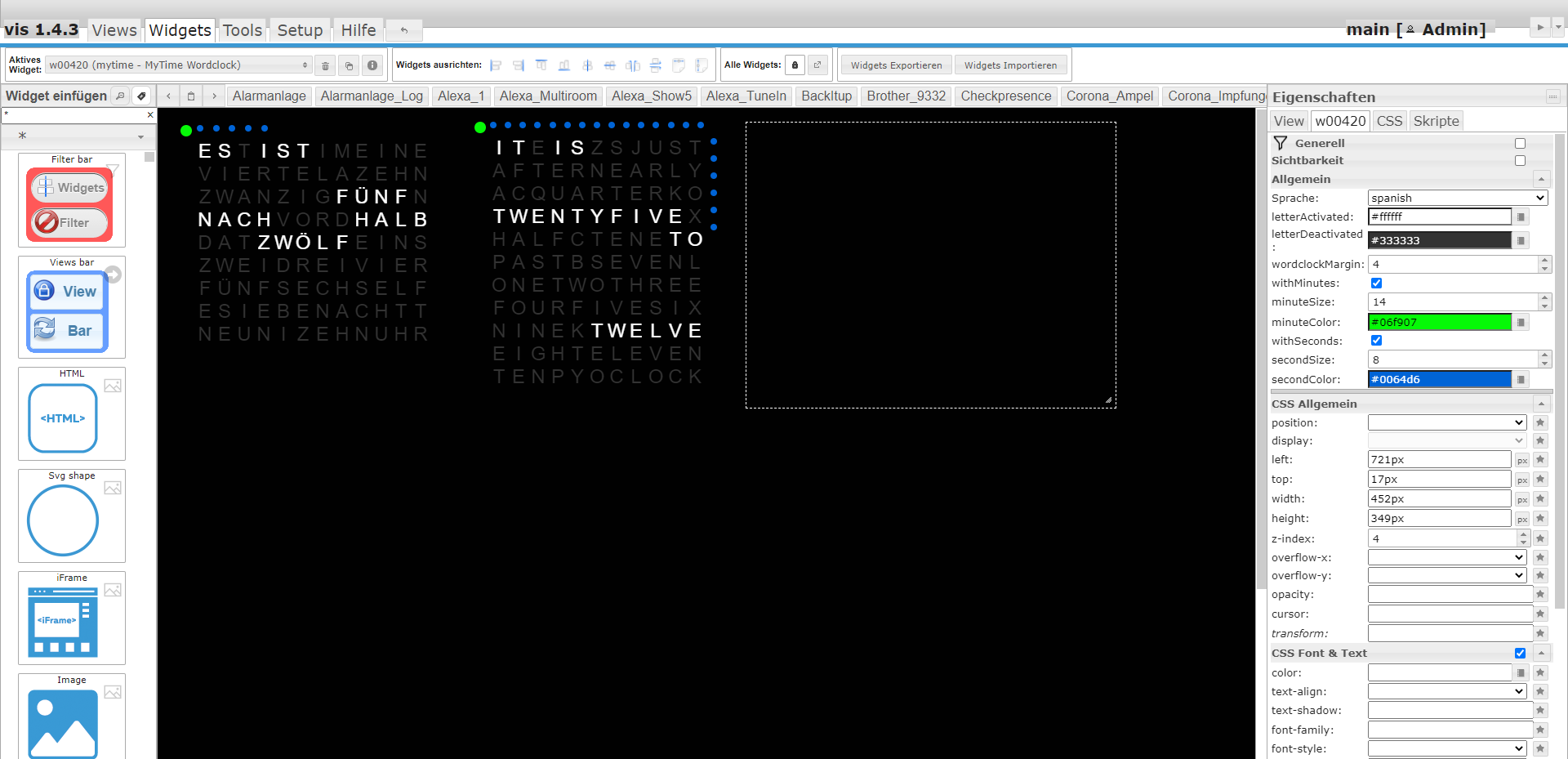Distribute widgets with equal horizontal spacing
1568x759 pixels.
click(633, 65)
